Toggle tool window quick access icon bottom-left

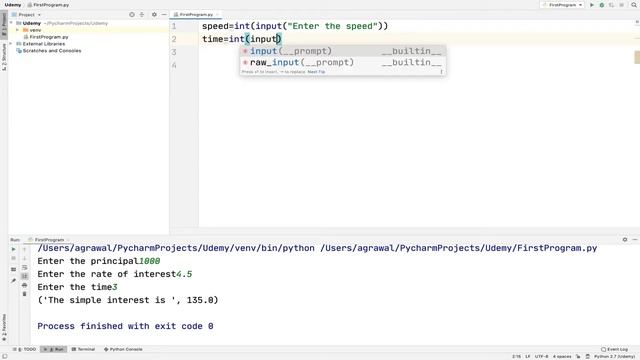point(4,356)
